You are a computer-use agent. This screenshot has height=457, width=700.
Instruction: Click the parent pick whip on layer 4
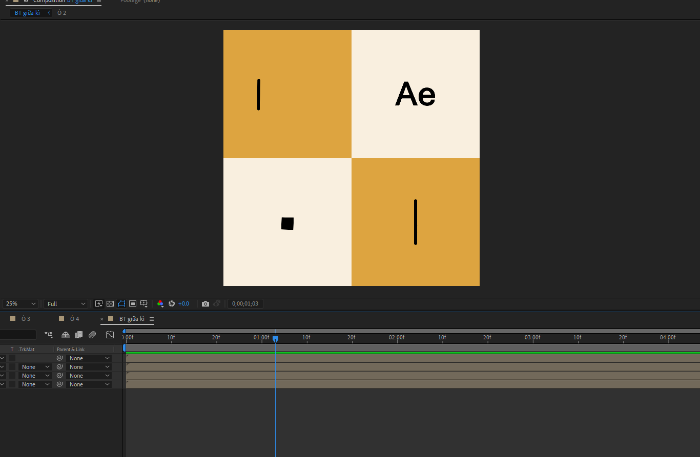pos(60,384)
